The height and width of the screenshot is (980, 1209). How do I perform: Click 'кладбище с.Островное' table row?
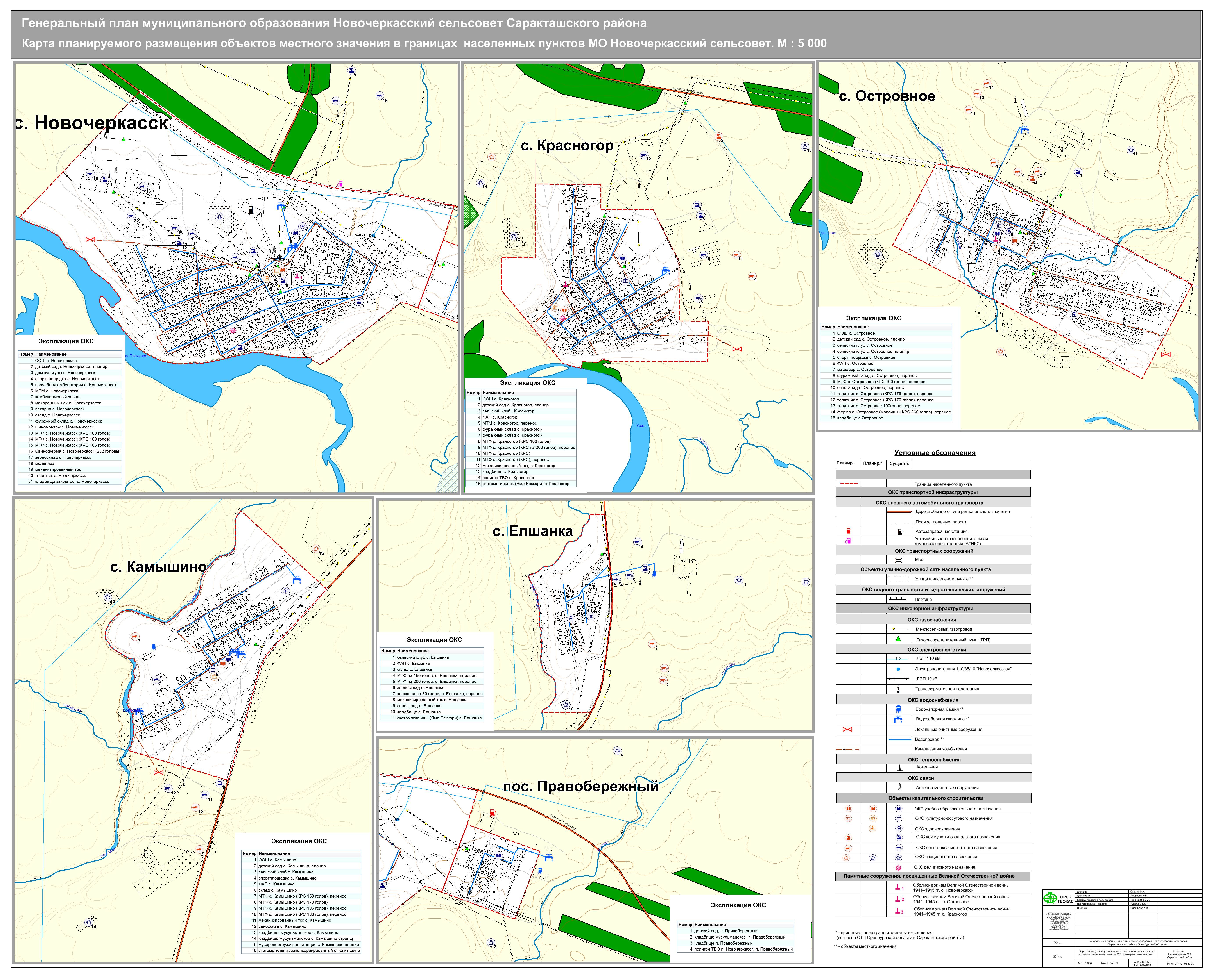click(886, 418)
